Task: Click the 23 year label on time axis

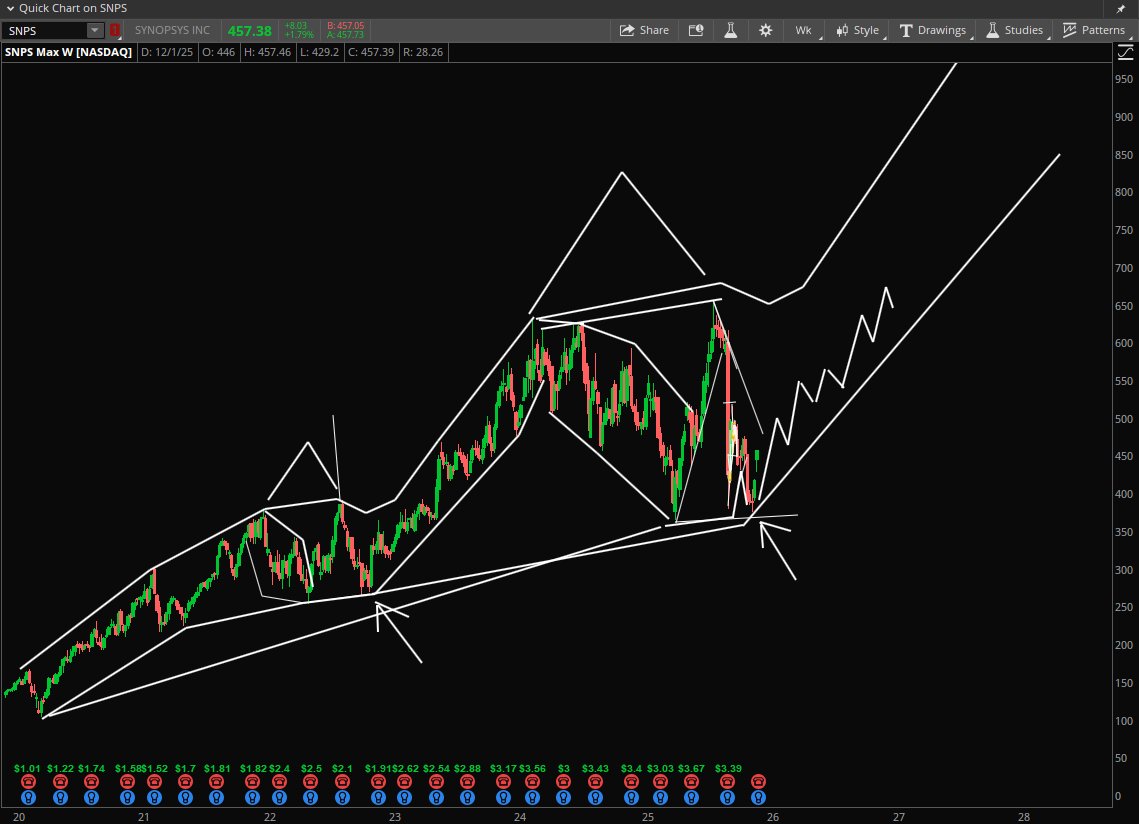Action: tap(394, 817)
